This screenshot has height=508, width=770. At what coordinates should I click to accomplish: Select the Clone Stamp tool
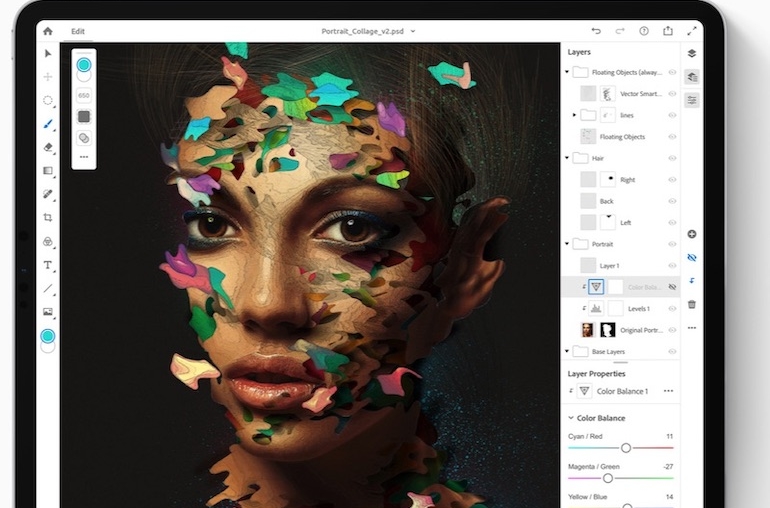pyautogui.click(x=48, y=241)
